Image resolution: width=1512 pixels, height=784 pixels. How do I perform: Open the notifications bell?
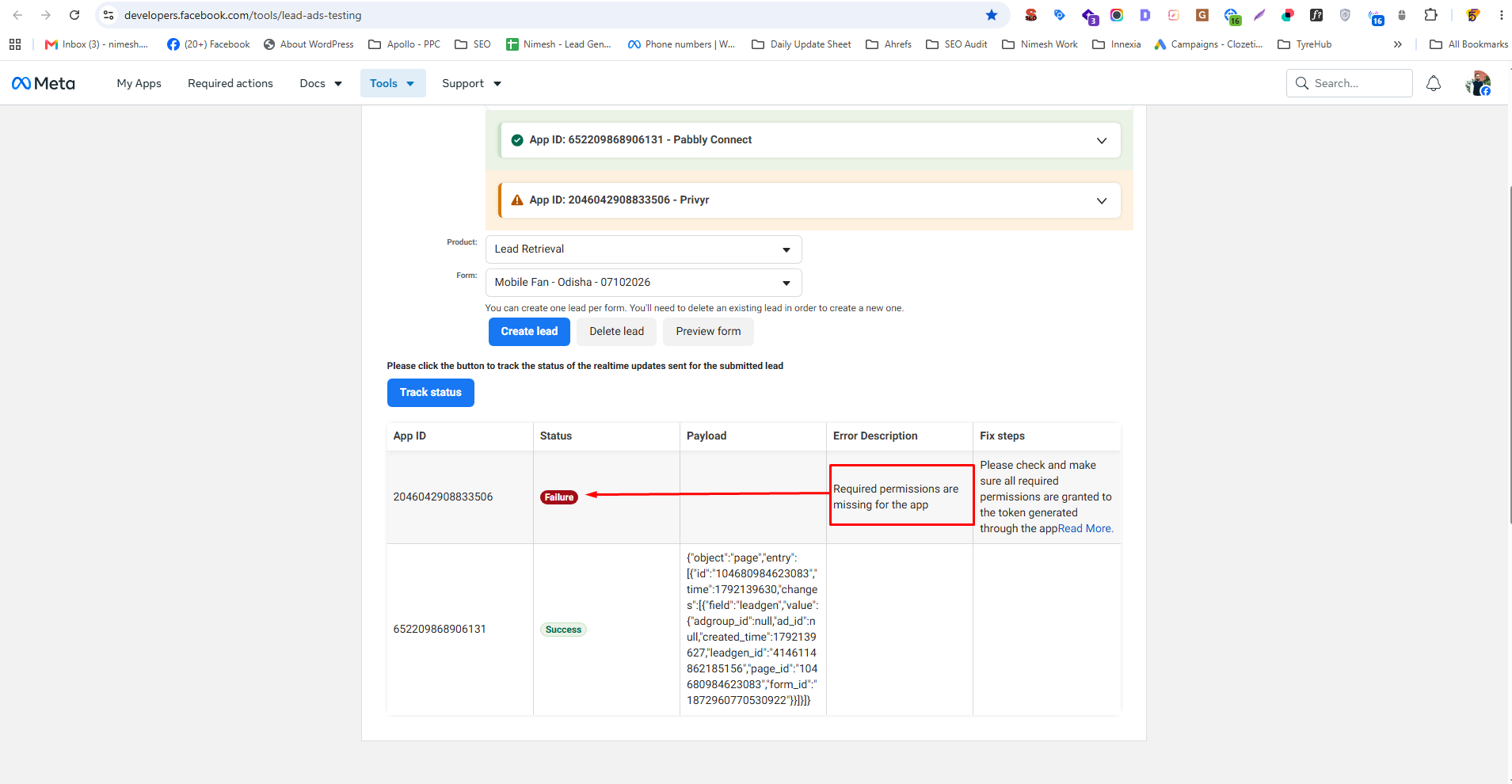point(1434,83)
